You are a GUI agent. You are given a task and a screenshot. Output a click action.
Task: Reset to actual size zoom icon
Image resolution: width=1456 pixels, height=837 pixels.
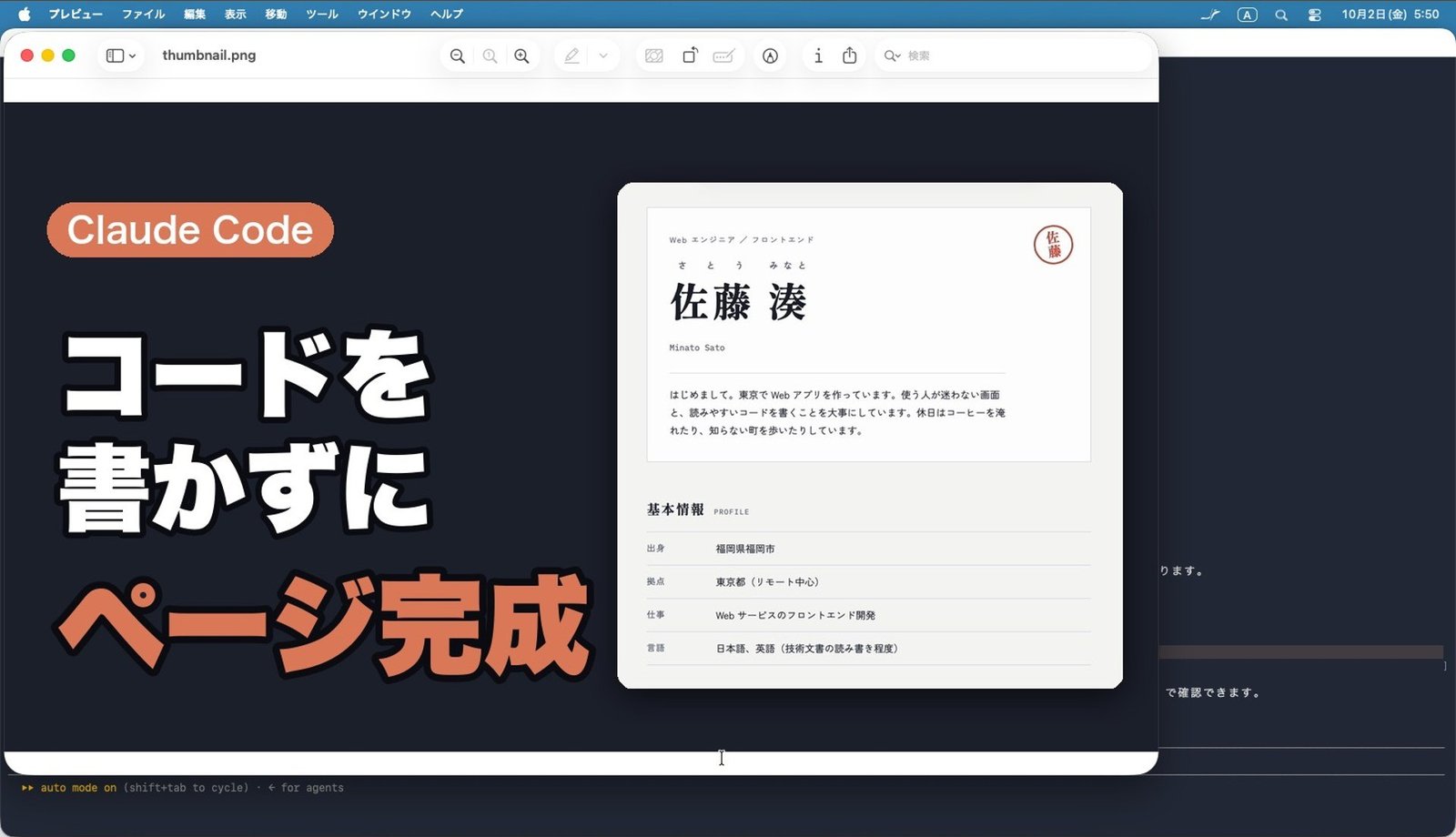click(490, 55)
